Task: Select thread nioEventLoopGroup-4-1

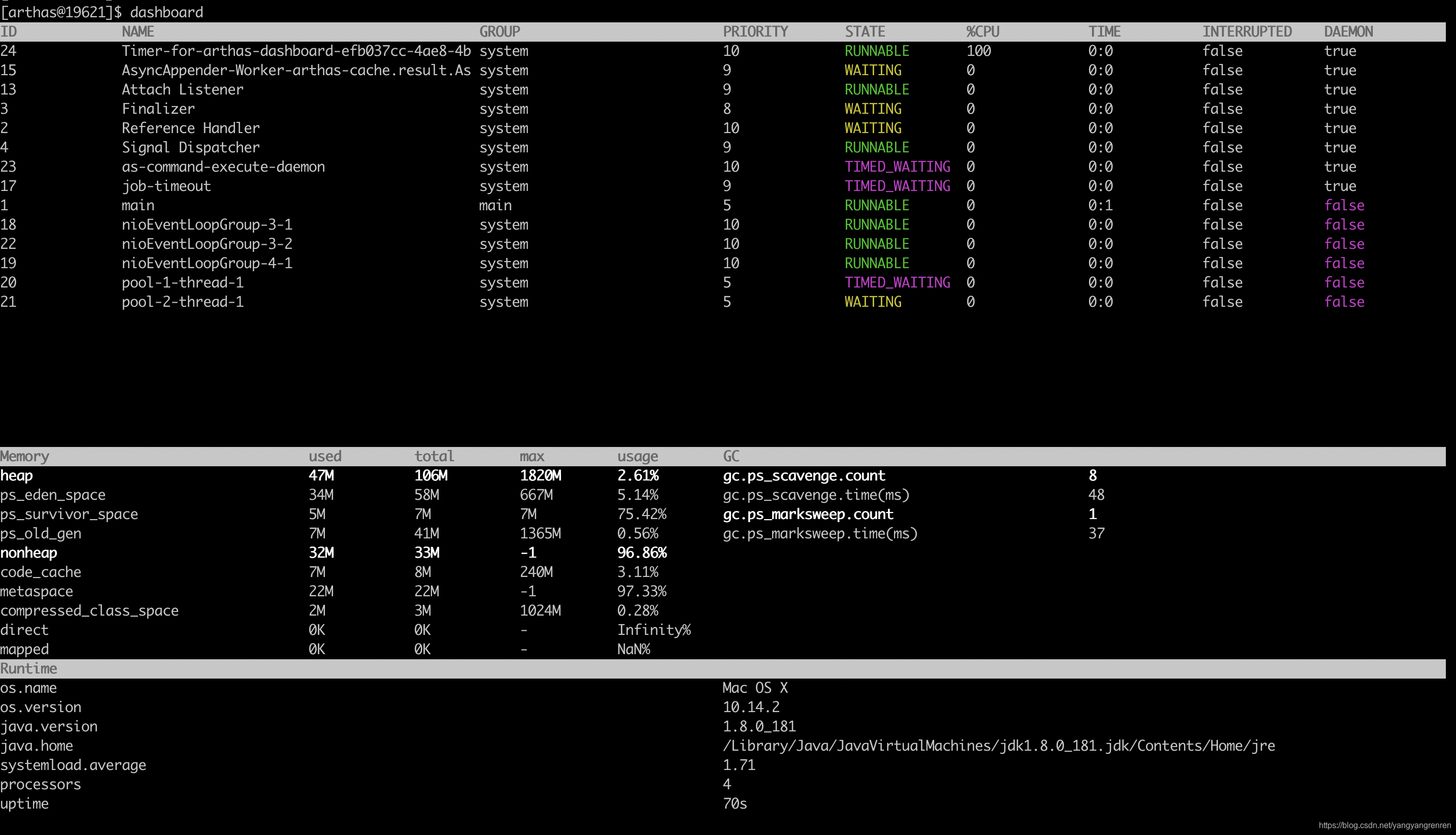Action: coord(207,263)
